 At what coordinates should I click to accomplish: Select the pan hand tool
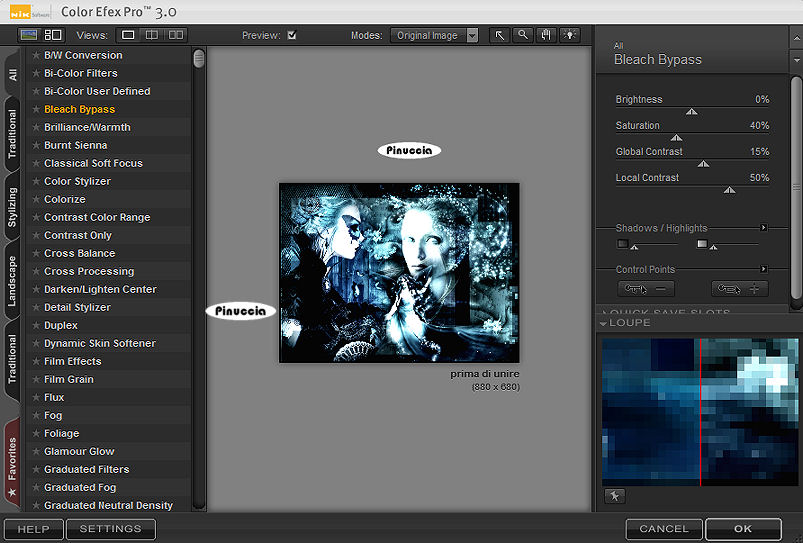point(546,35)
